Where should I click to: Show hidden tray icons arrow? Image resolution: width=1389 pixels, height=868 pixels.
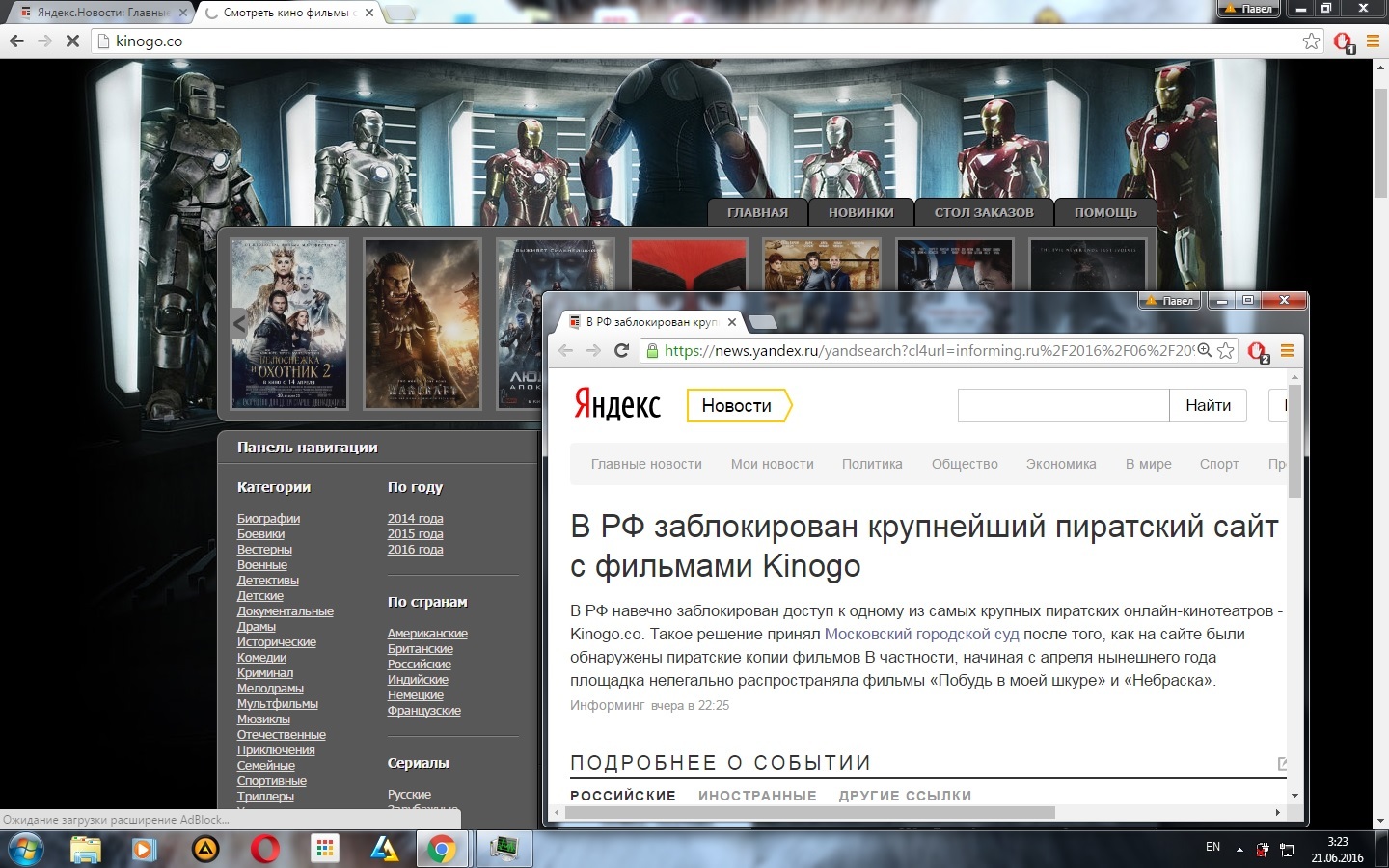1239,850
